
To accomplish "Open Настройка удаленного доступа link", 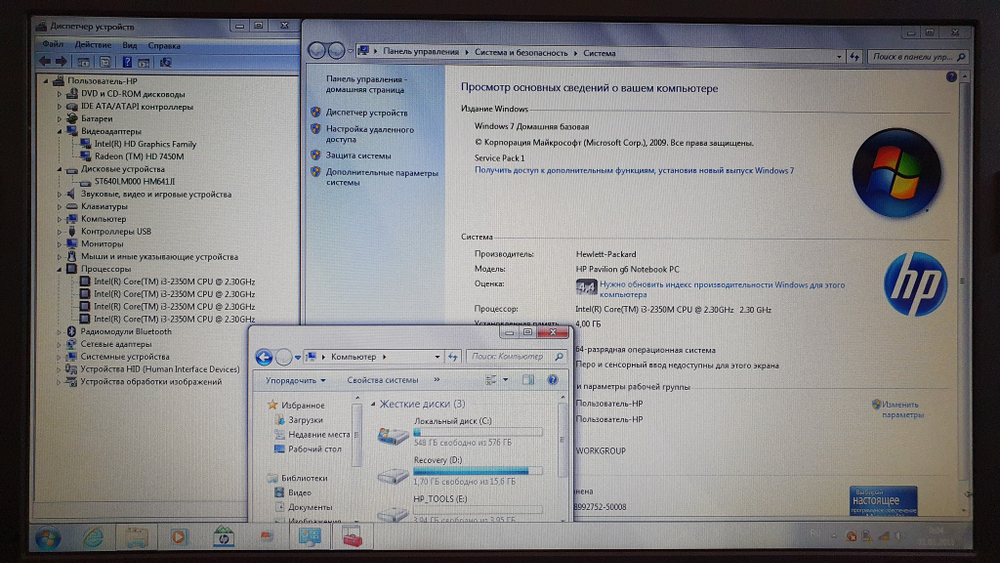I will (x=370, y=134).
